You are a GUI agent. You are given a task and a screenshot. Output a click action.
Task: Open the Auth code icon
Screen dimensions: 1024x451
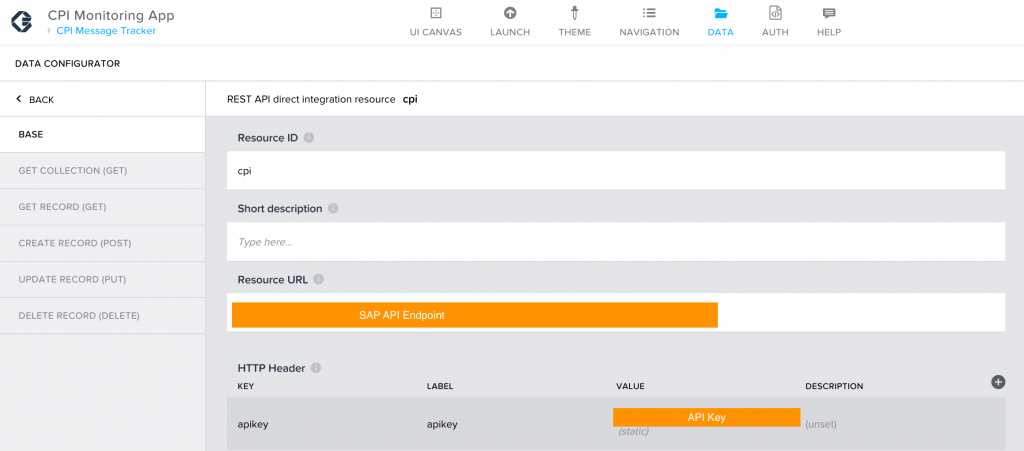click(775, 13)
